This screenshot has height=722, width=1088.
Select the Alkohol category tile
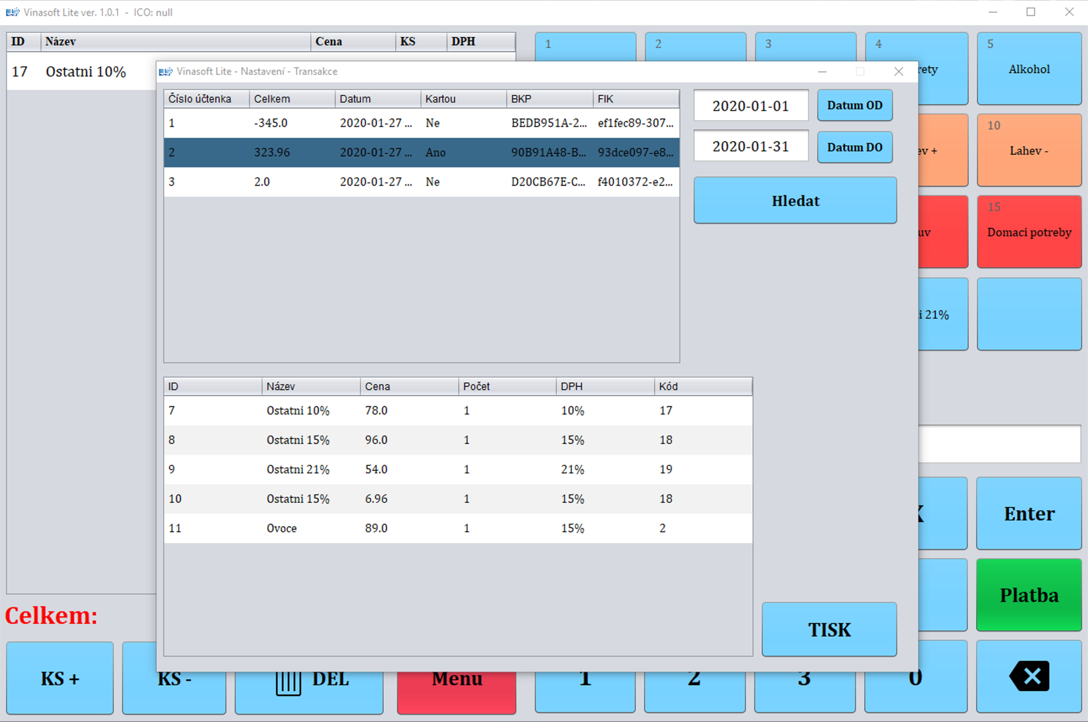pyautogui.click(x=1029, y=68)
